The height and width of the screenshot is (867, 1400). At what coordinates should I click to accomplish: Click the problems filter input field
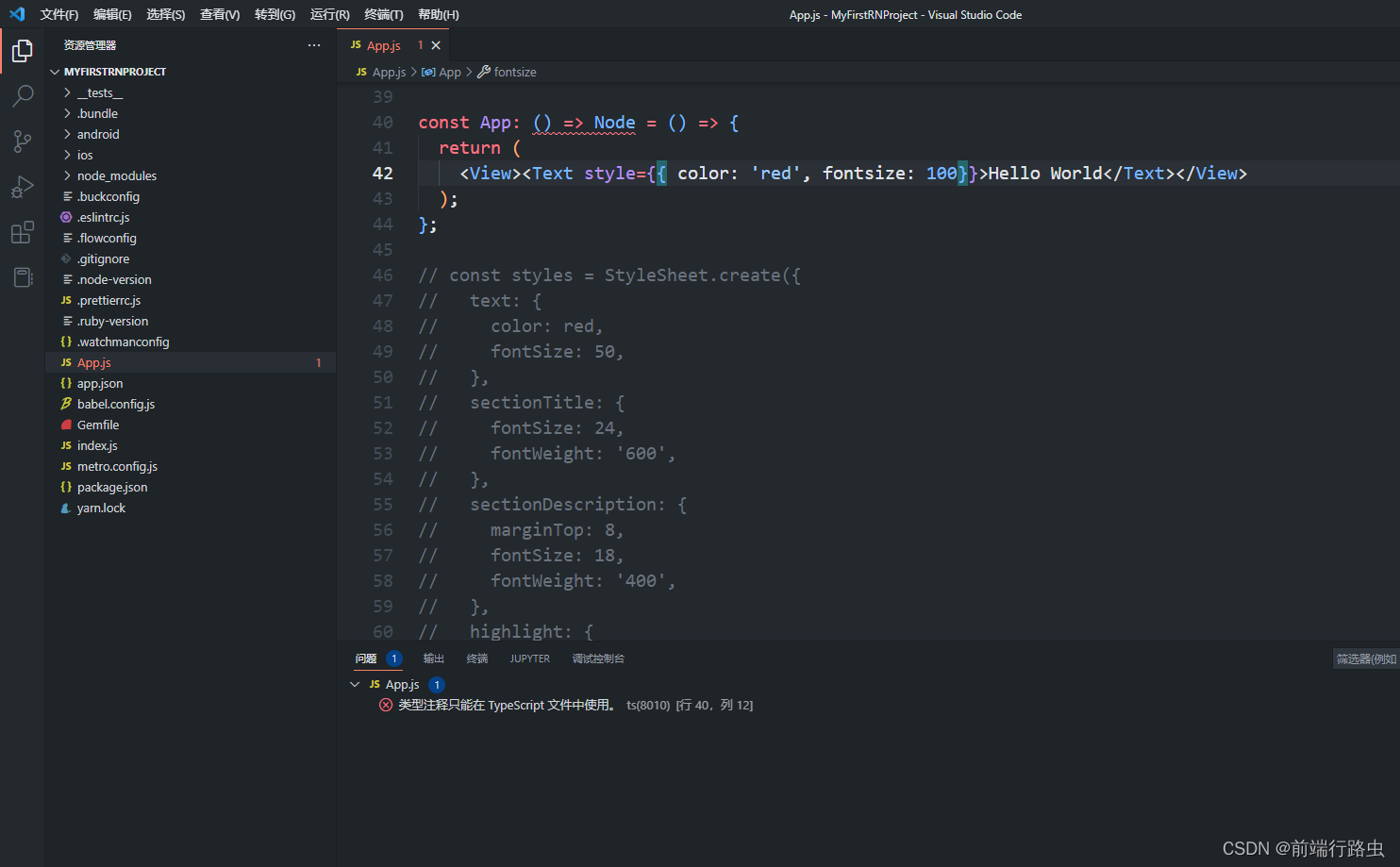[1366, 659]
